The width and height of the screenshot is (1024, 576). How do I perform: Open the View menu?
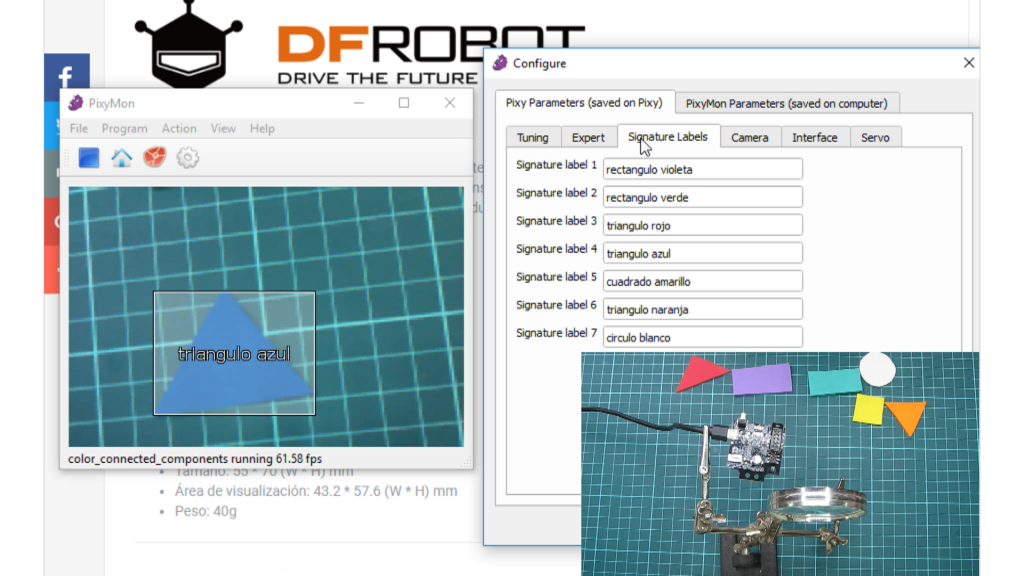pyautogui.click(x=223, y=129)
